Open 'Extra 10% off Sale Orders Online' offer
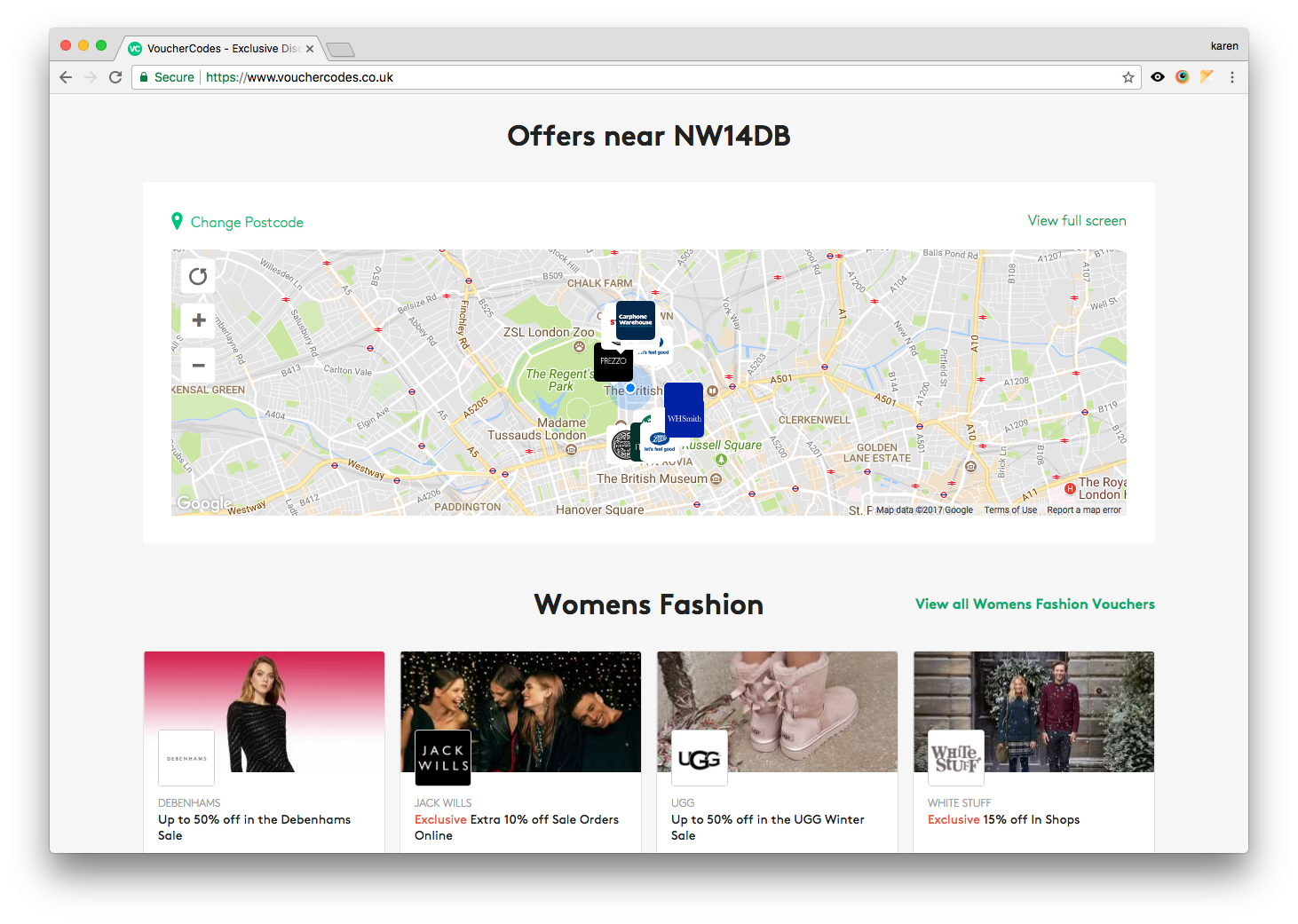Viewport: 1298px width, 924px height. point(517,827)
